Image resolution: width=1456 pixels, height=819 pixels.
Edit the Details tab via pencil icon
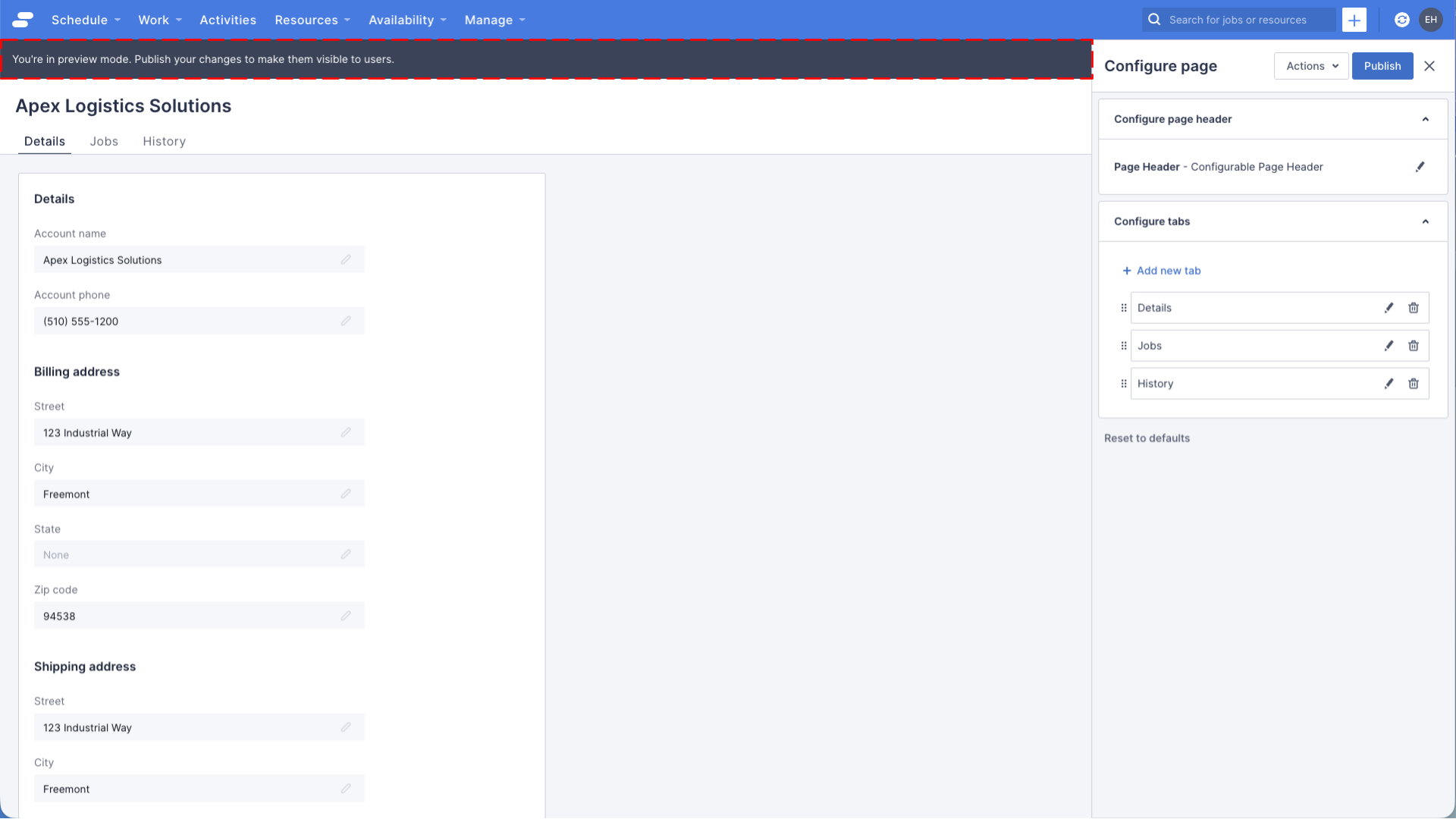[1389, 308]
